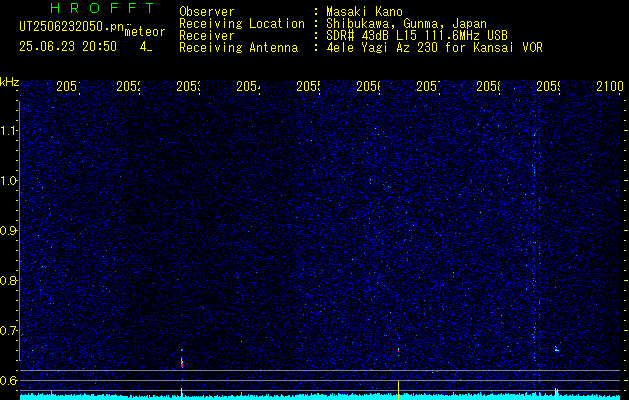Click the 2059 time axis label
629x400 pixels.
pos(549,86)
